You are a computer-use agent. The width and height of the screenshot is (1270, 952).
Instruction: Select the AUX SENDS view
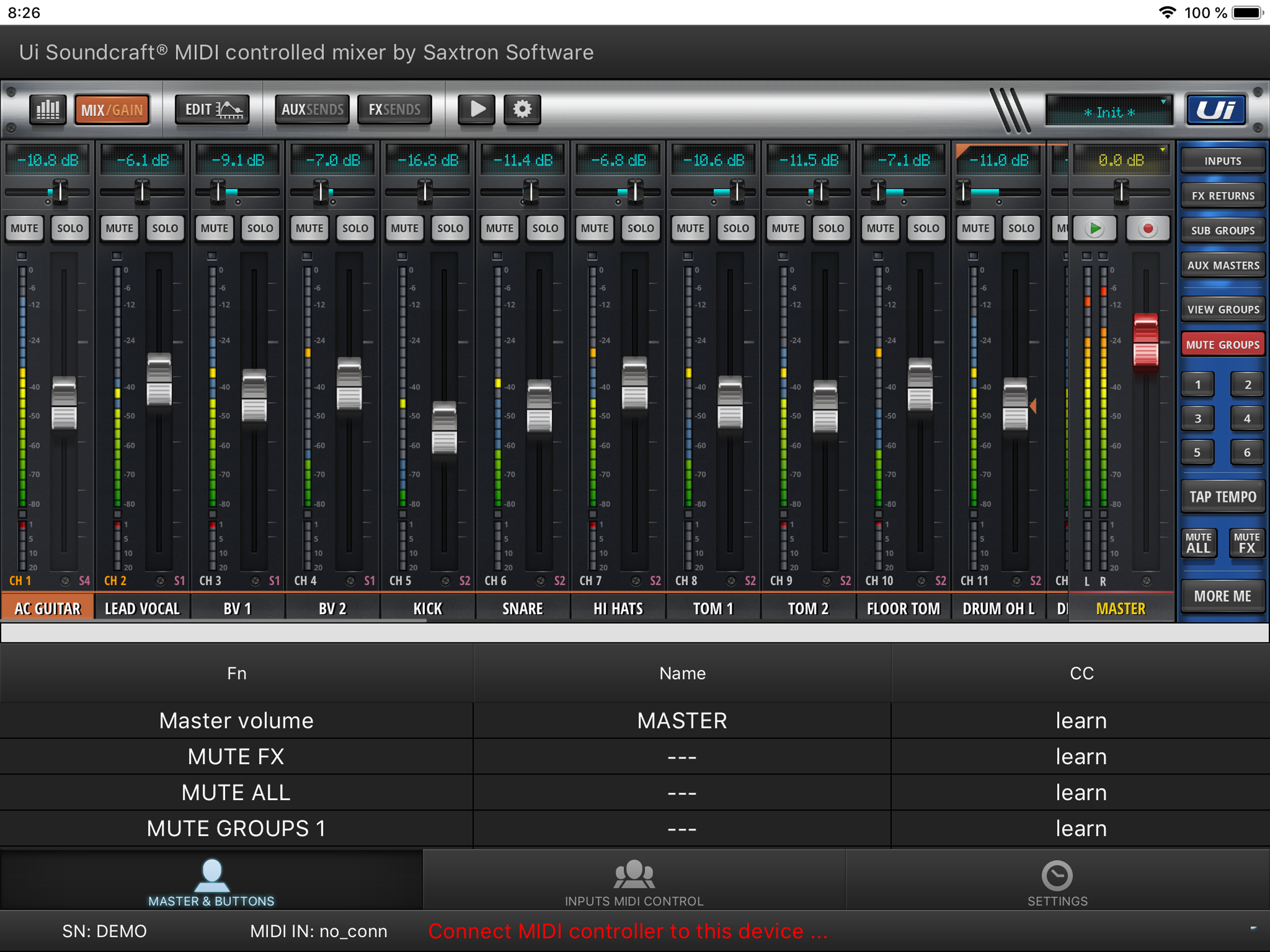312,109
